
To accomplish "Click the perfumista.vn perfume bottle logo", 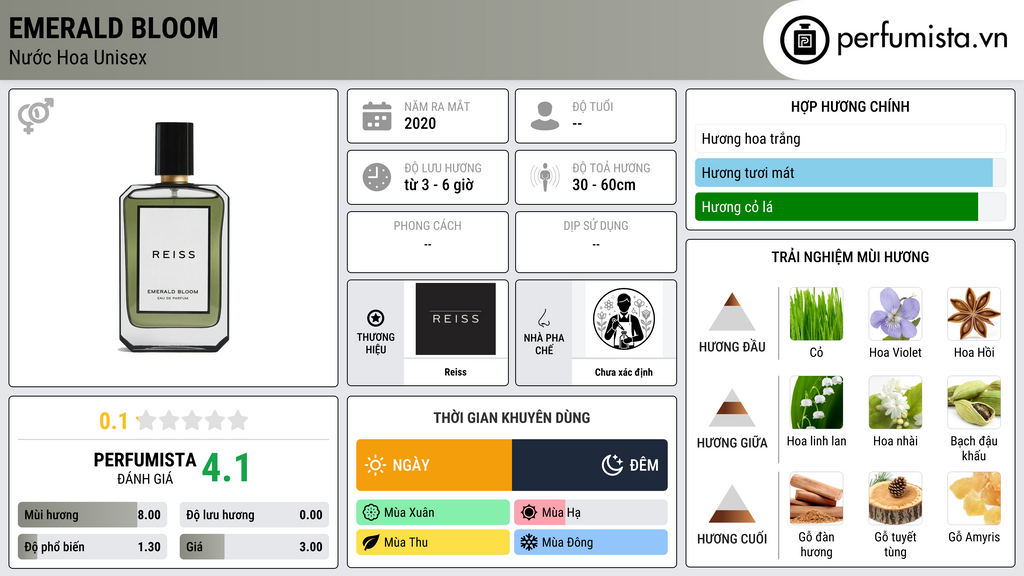I will pyautogui.click(x=804, y=40).
